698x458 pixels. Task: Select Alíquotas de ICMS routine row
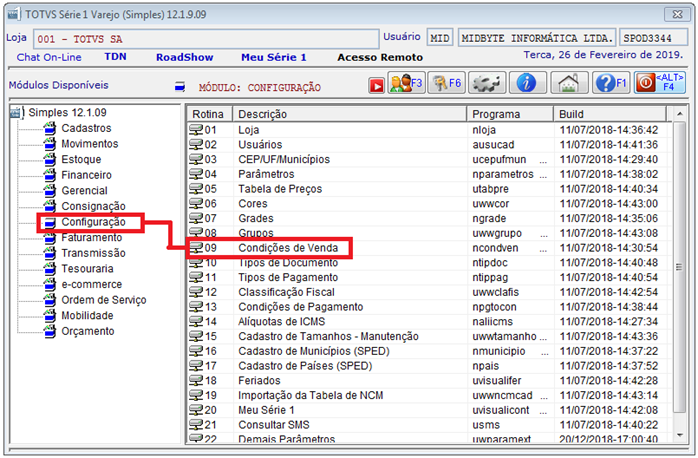pyautogui.click(x=428, y=321)
